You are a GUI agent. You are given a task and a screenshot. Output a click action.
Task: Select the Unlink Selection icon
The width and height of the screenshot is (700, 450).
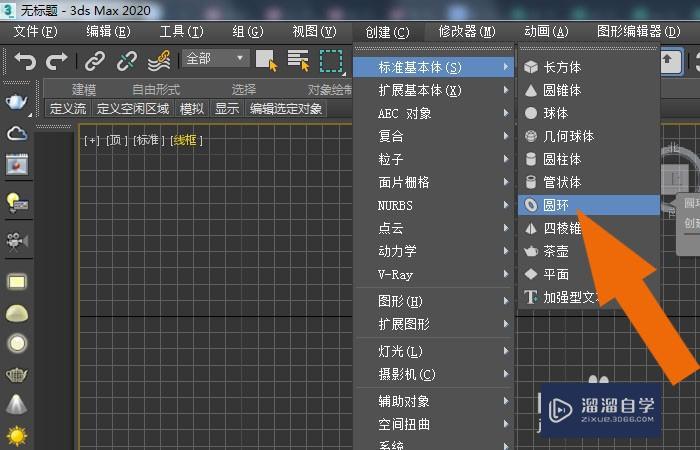(127, 61)
